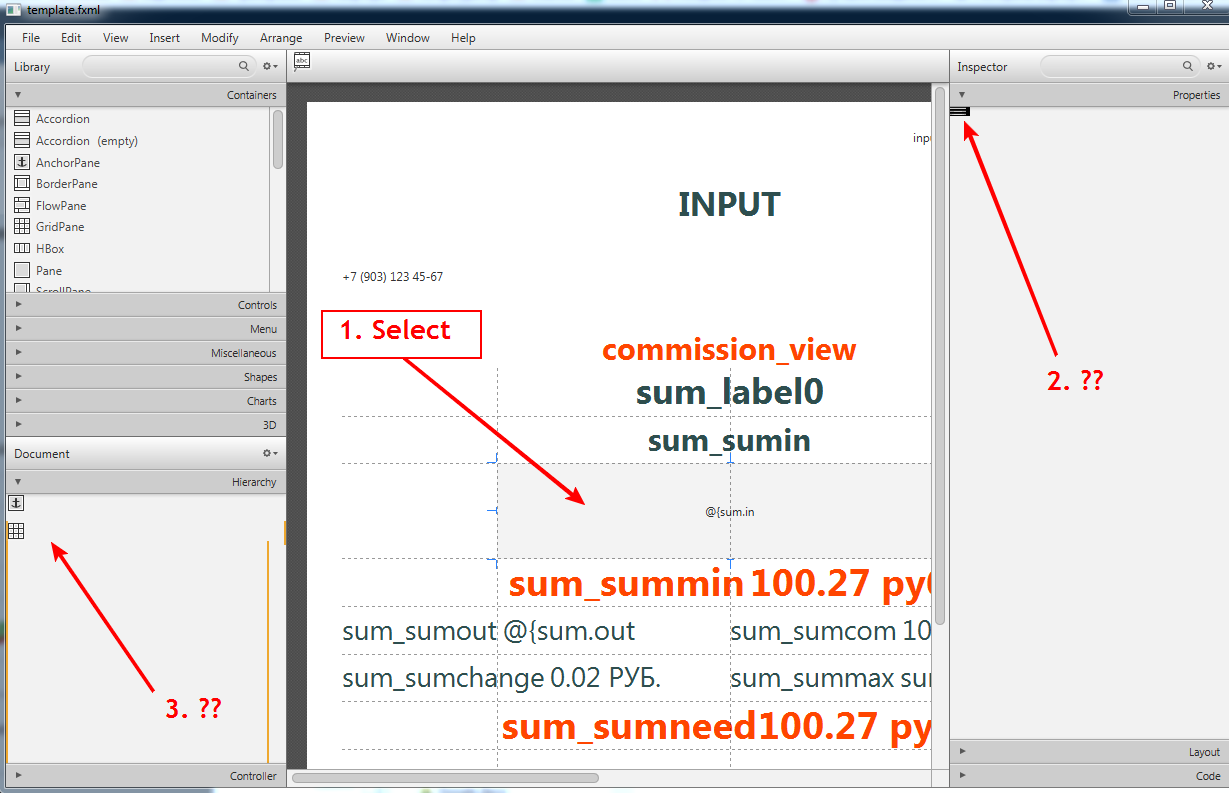The width and height of the screenshot is (1229, 793).
Task: Select the BorderPane container icon
Action: (x=22, y=184)
